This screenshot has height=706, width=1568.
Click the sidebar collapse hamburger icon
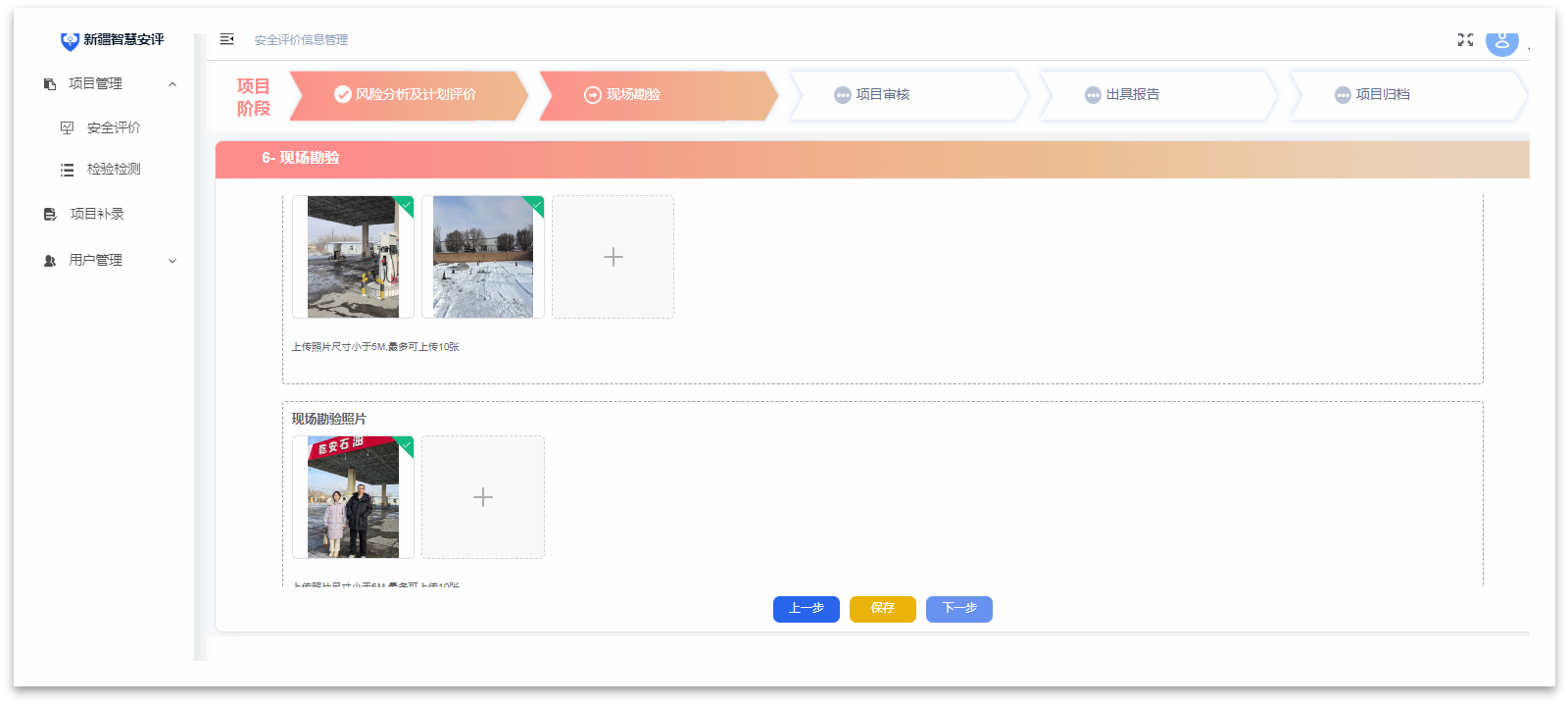tap(226, 39)
